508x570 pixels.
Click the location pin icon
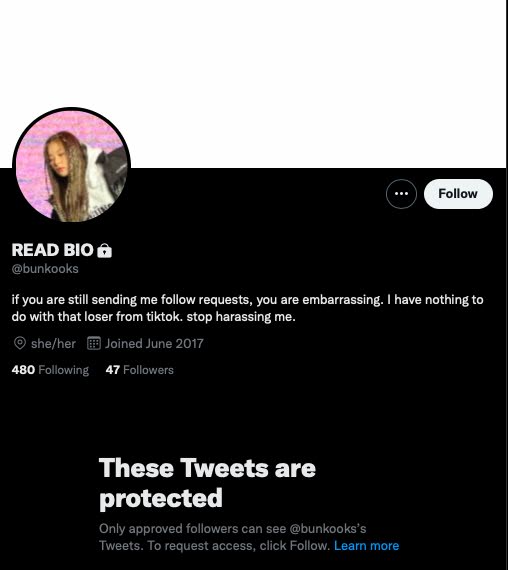point(20,343)
